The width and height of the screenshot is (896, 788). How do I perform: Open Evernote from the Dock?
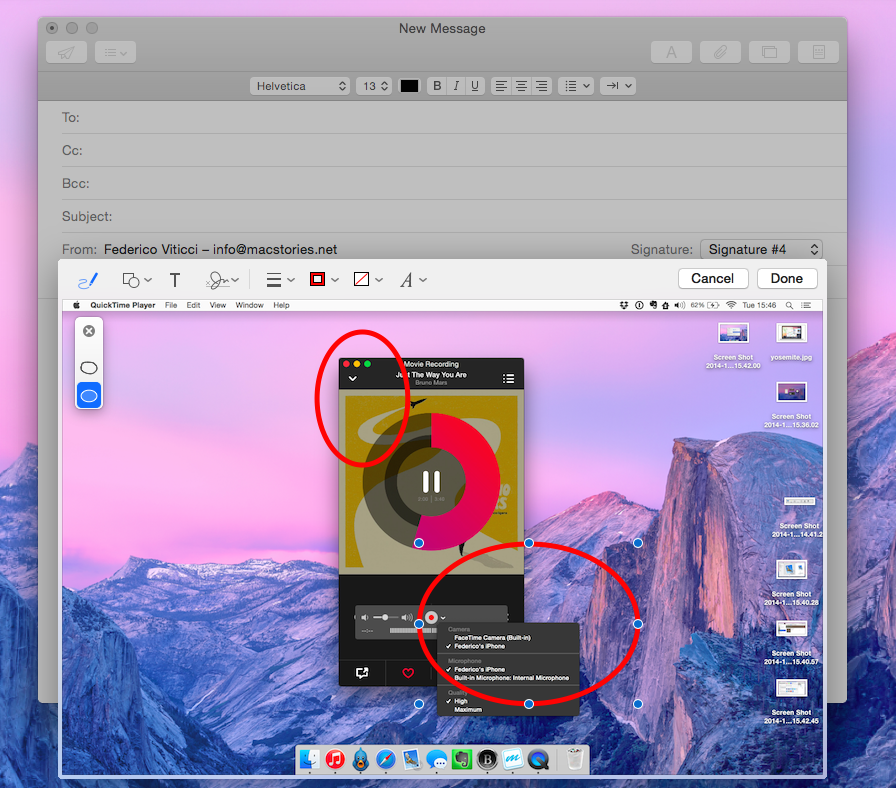click(461, 760)
